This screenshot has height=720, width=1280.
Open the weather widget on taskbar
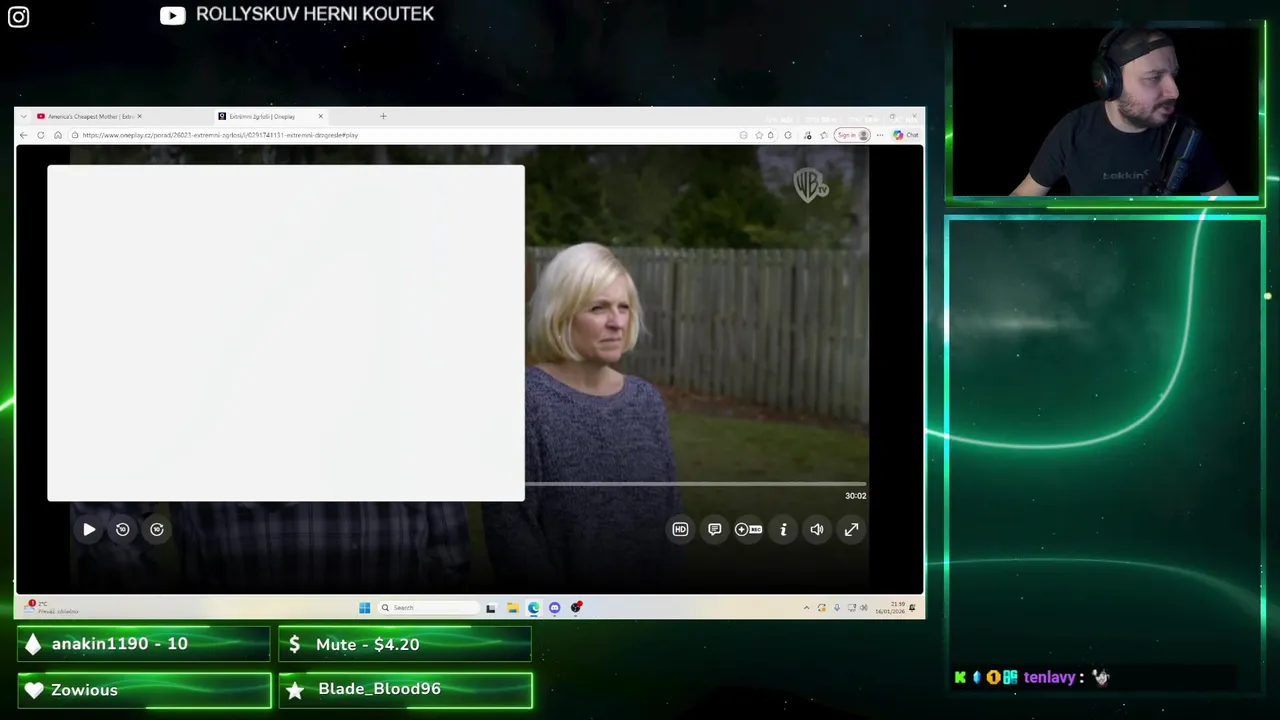pos(52,607)
